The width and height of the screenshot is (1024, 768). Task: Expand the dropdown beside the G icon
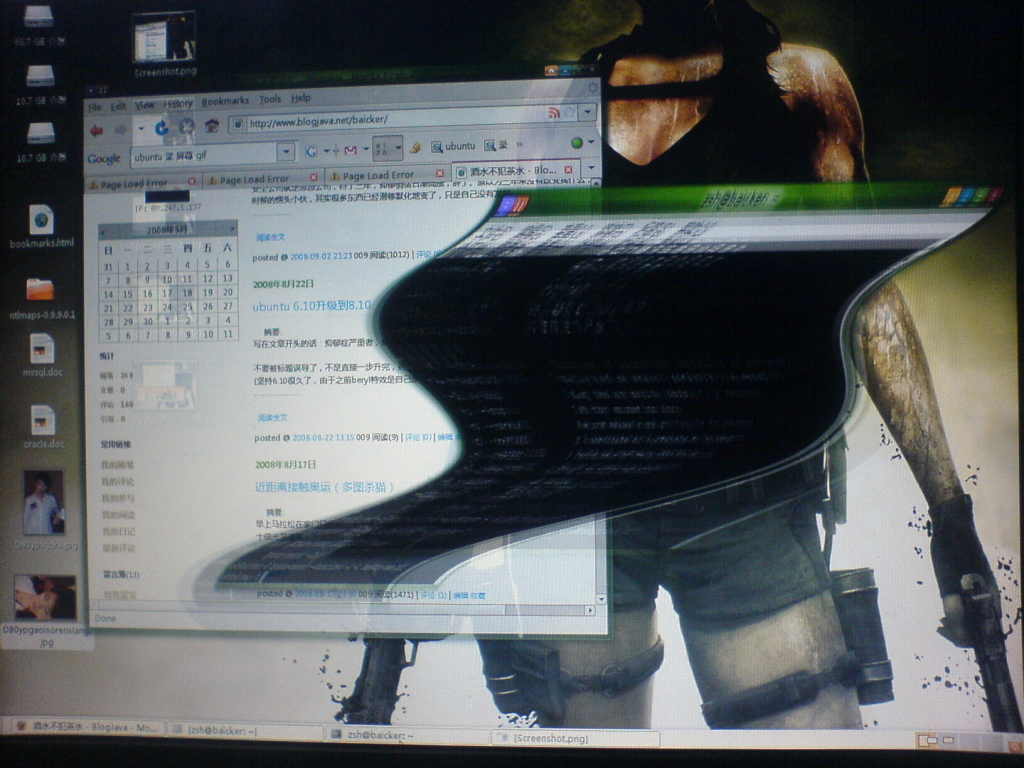[325, 152]
